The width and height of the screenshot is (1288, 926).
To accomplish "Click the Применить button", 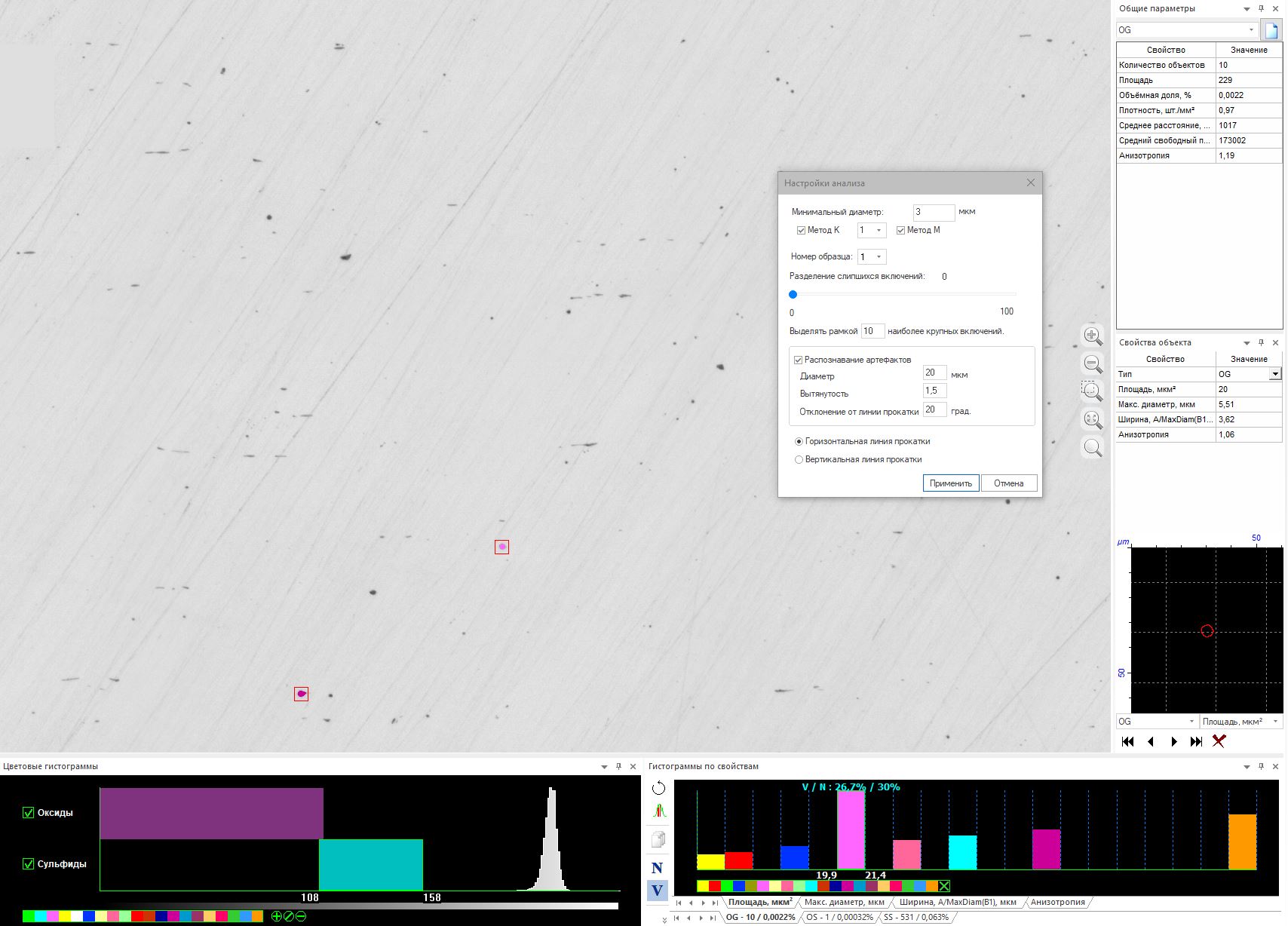I will click(950, 483).
